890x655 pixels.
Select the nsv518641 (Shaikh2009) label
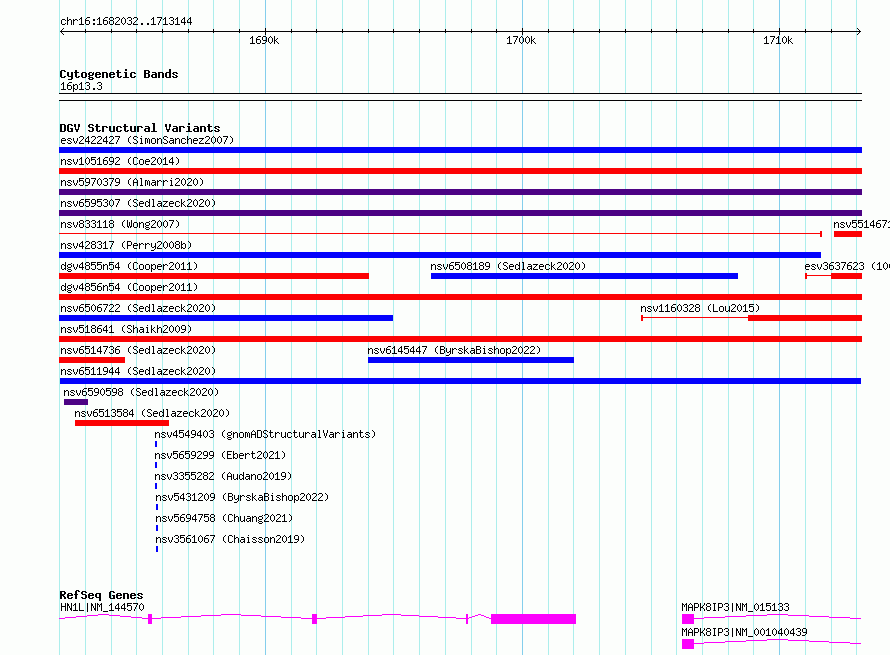[126, 329]
